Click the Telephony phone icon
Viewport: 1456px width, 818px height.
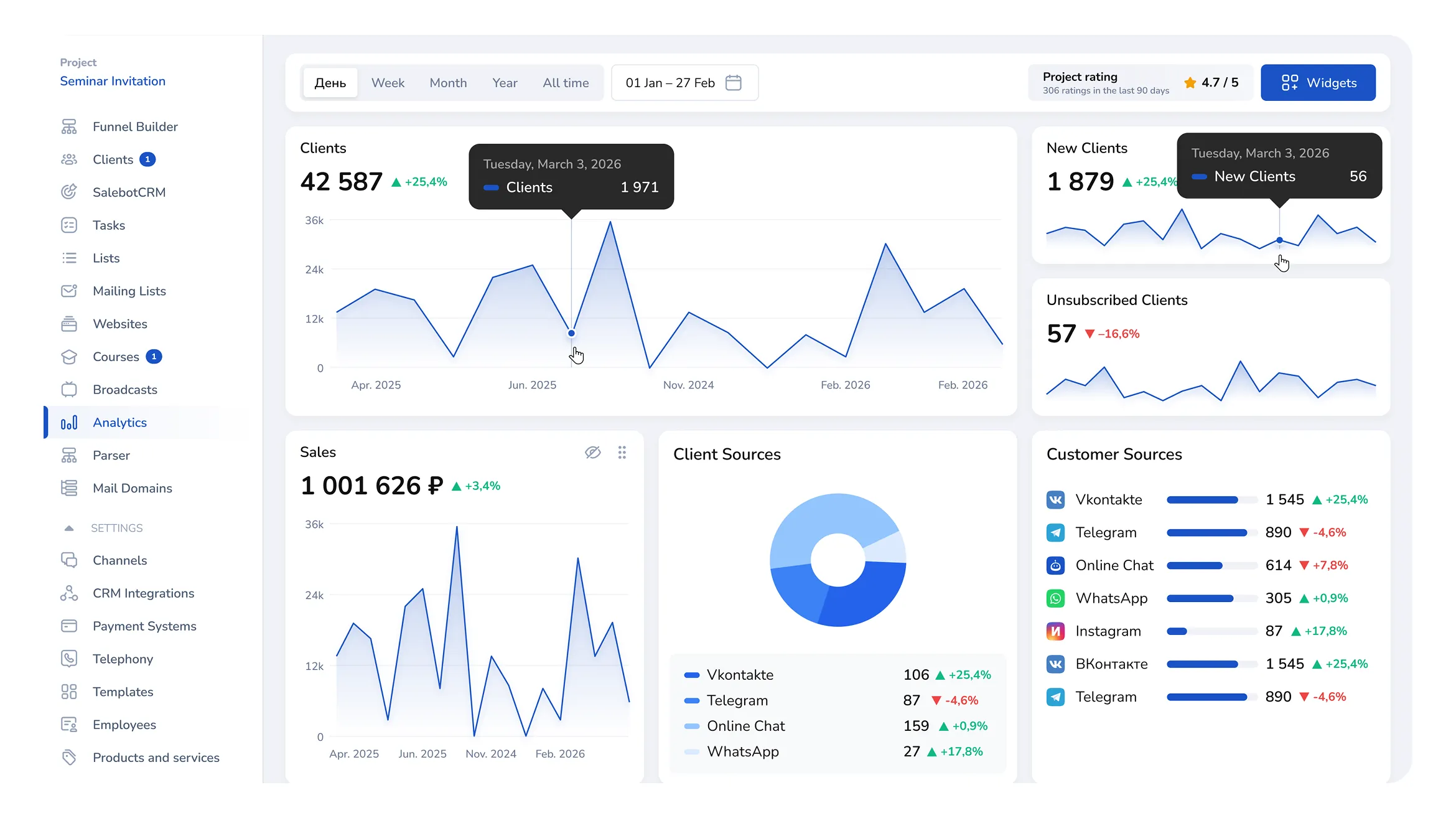(x=69, y=659)
